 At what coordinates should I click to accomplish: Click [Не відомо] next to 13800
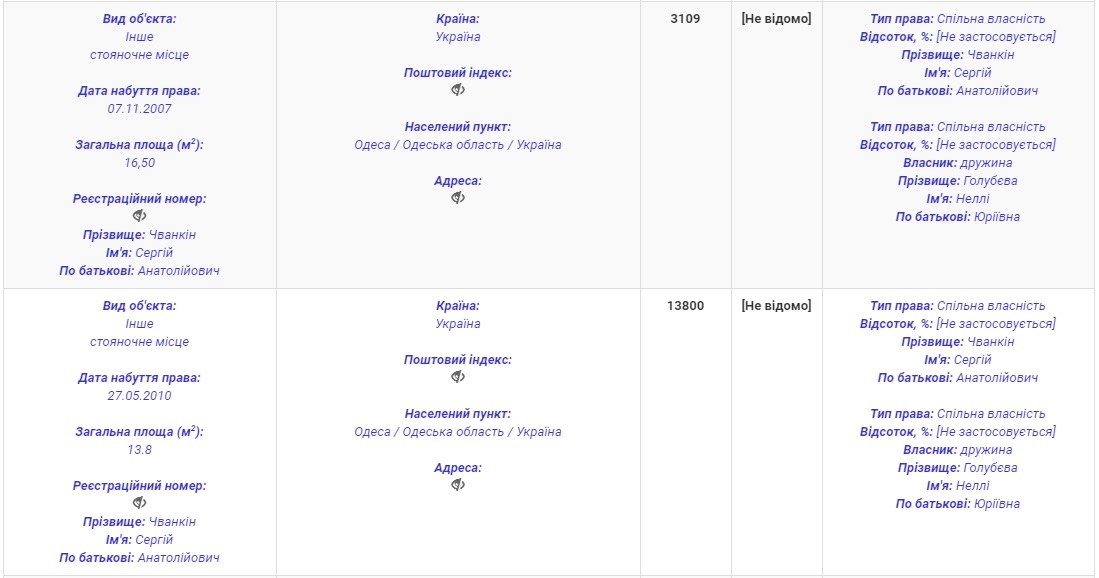[x=776, y=306]
